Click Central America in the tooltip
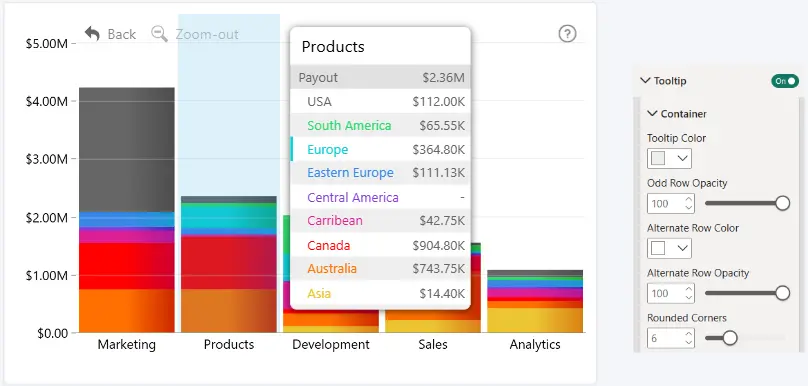808x386 pixels. 353,197
